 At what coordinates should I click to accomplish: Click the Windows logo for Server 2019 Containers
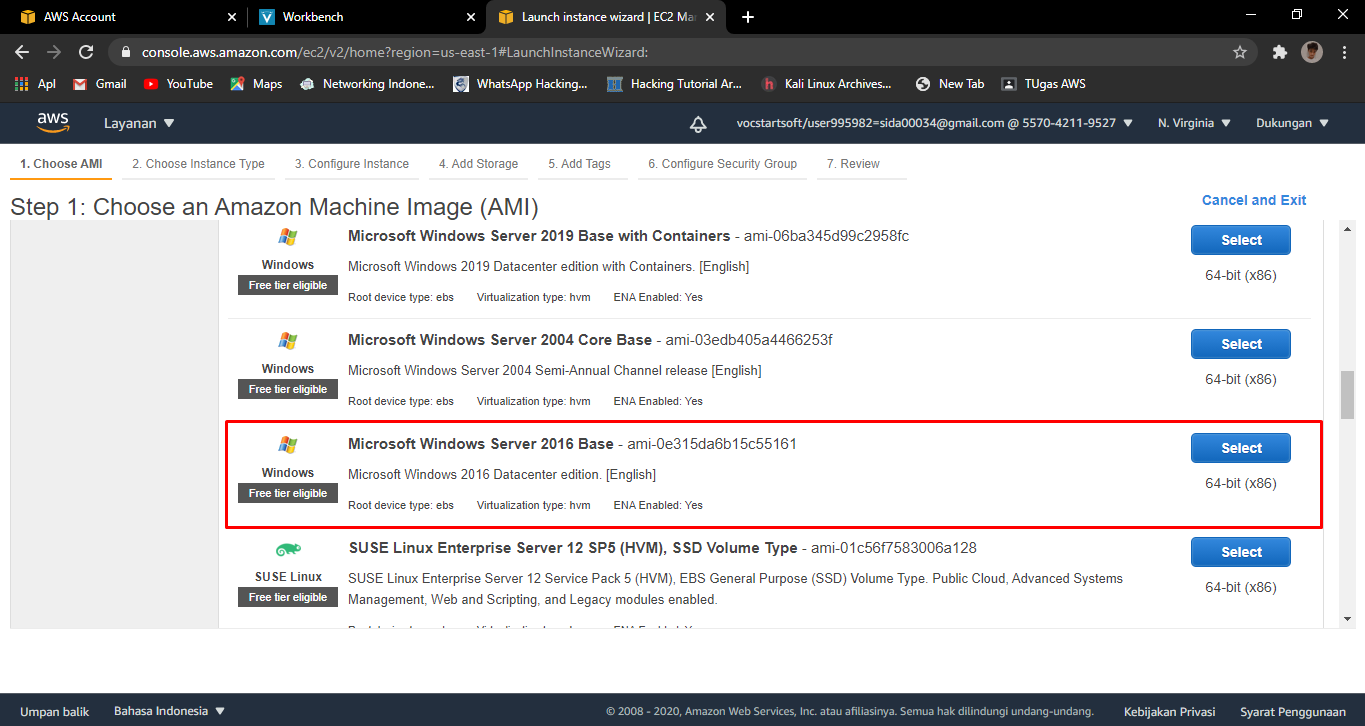point(288,237)
